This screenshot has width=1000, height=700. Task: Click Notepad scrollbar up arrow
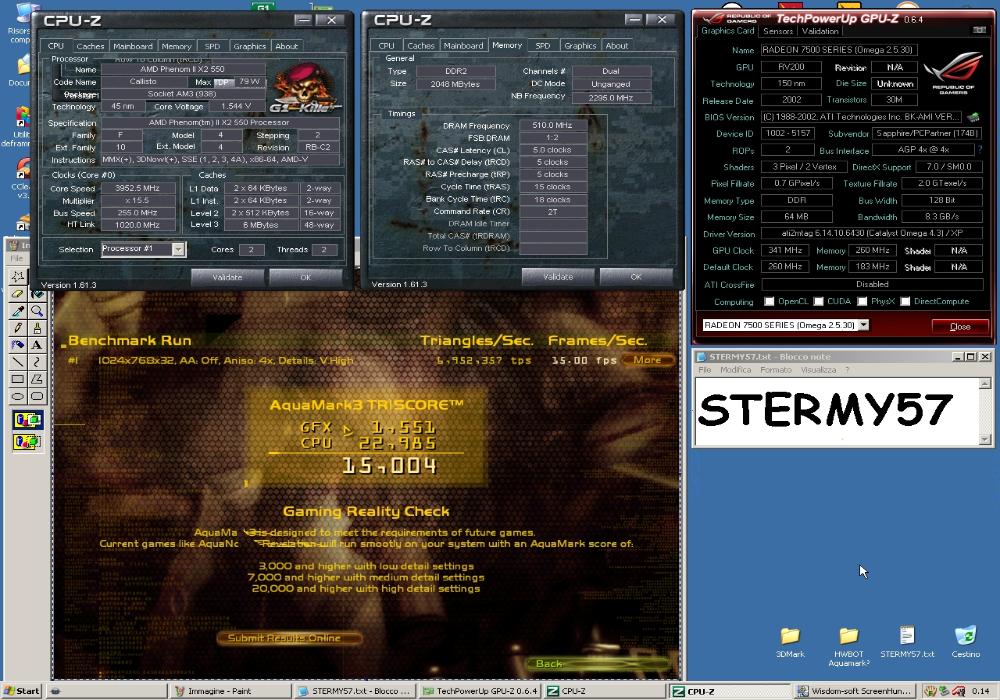[x=985, y=384]
